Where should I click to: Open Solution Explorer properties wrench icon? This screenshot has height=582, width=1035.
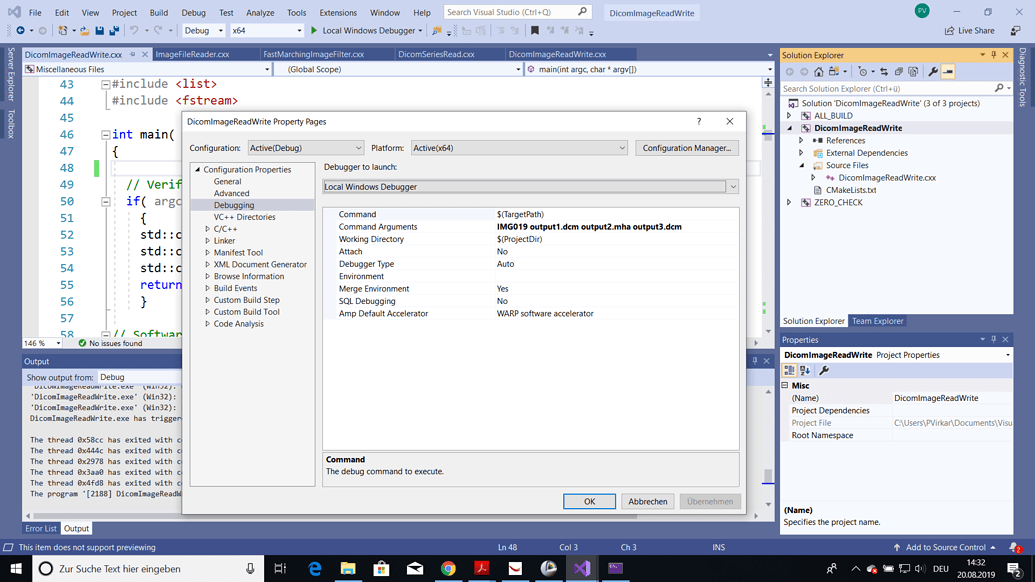click(x=933, y=71)
